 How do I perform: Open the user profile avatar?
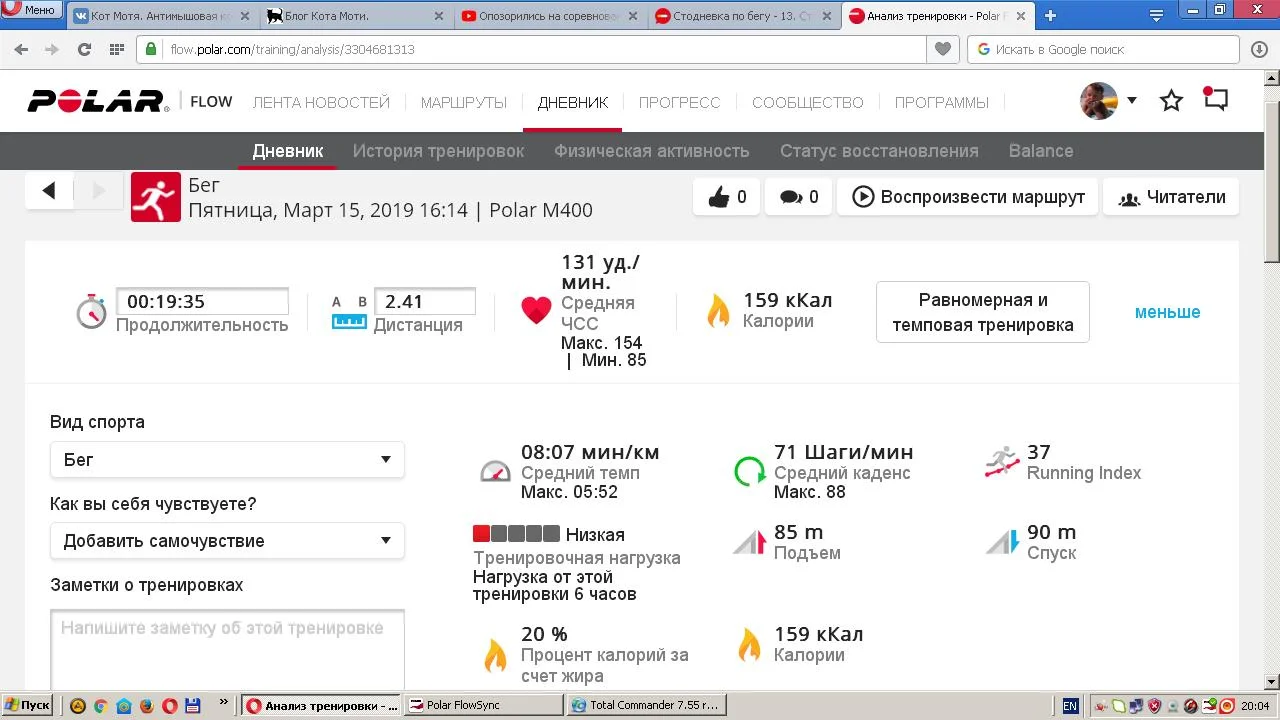(1099, 101)
